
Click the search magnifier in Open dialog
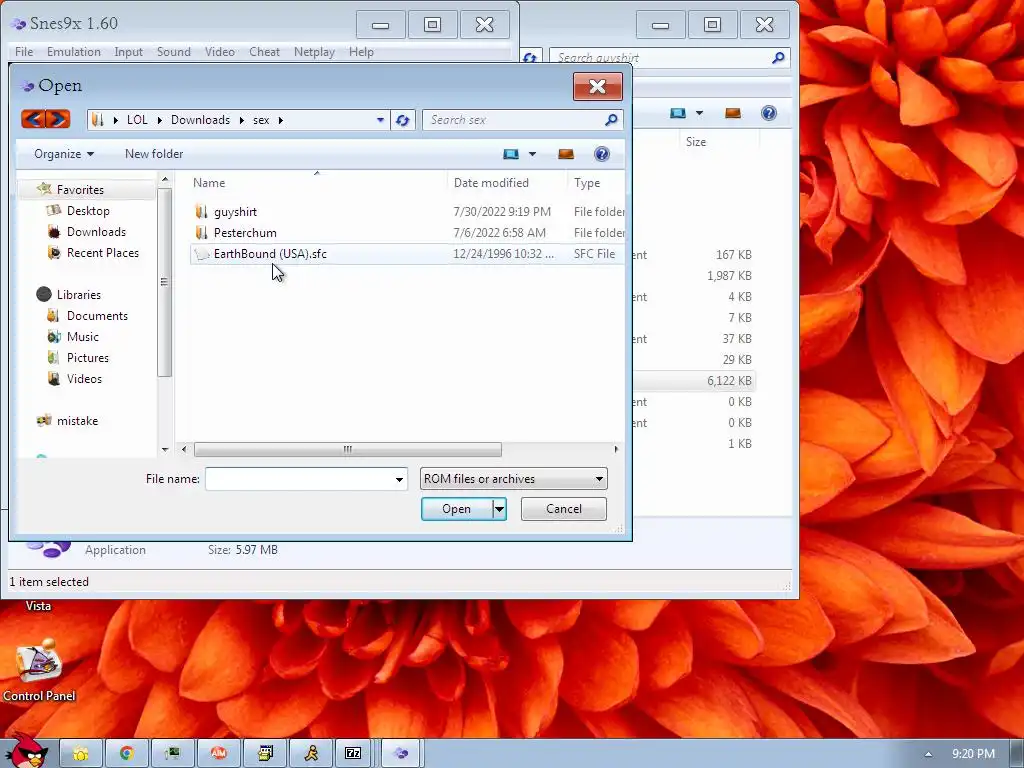click(611, 120)
